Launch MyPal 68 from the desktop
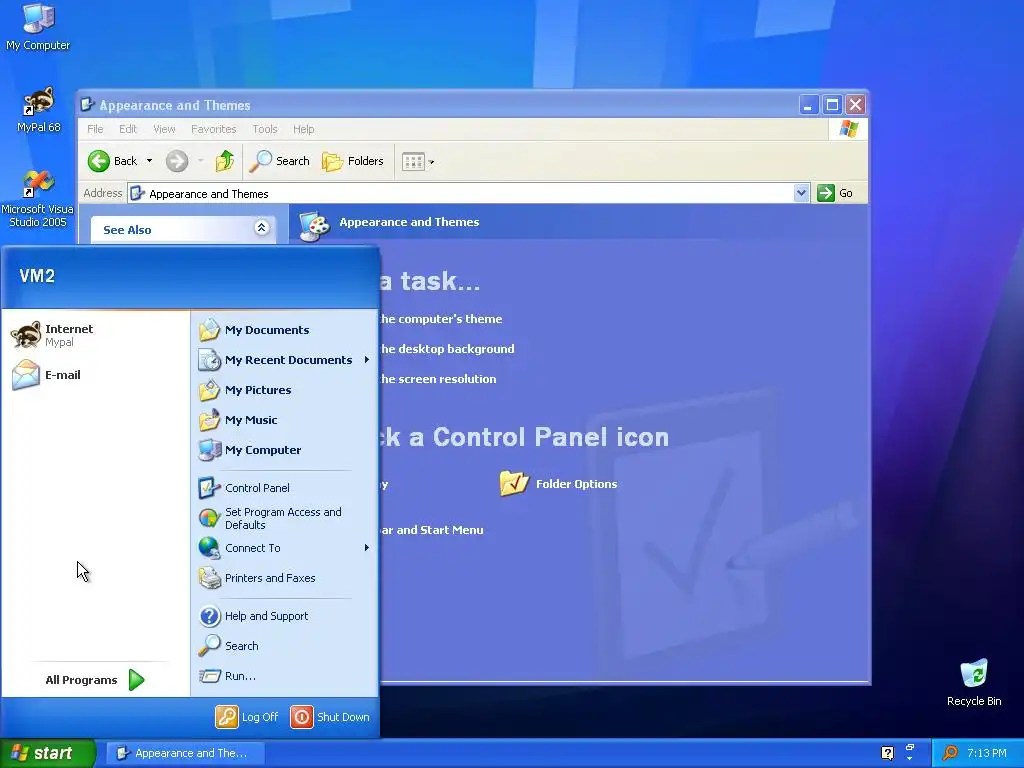 (38, 110)
